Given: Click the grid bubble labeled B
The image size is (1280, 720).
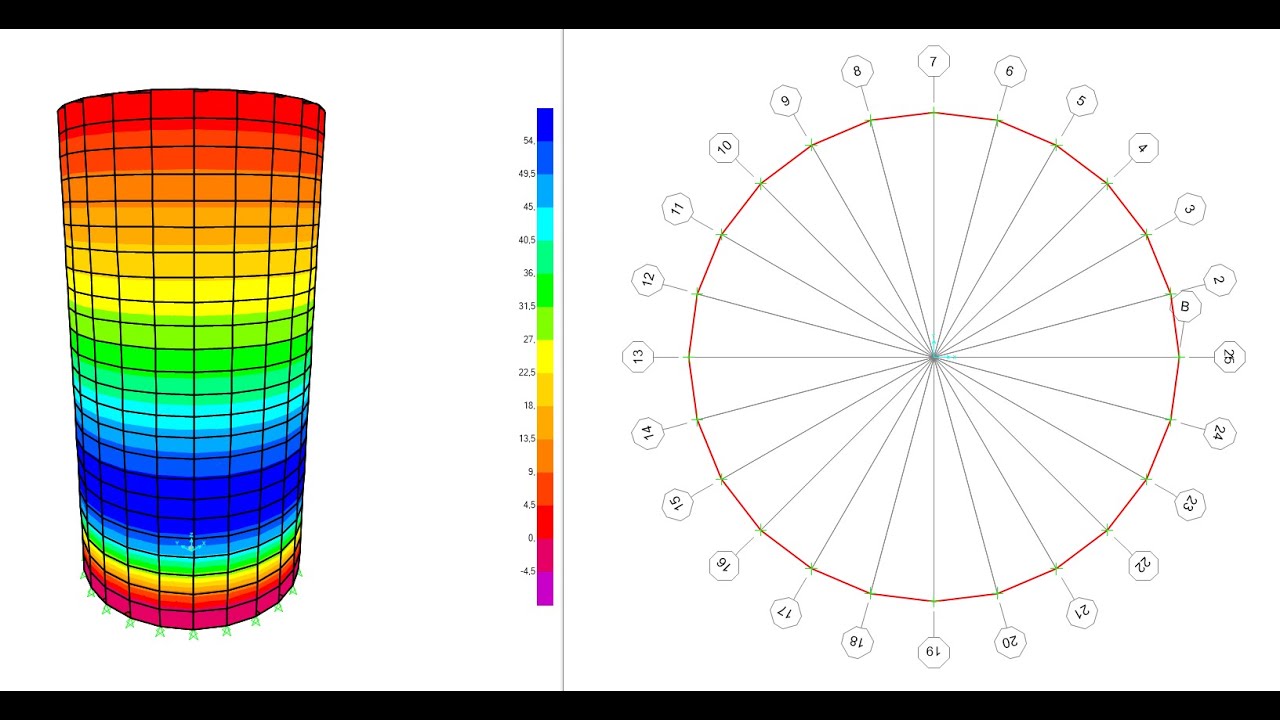Looking at the screenshot, I should coord(1185,306).
